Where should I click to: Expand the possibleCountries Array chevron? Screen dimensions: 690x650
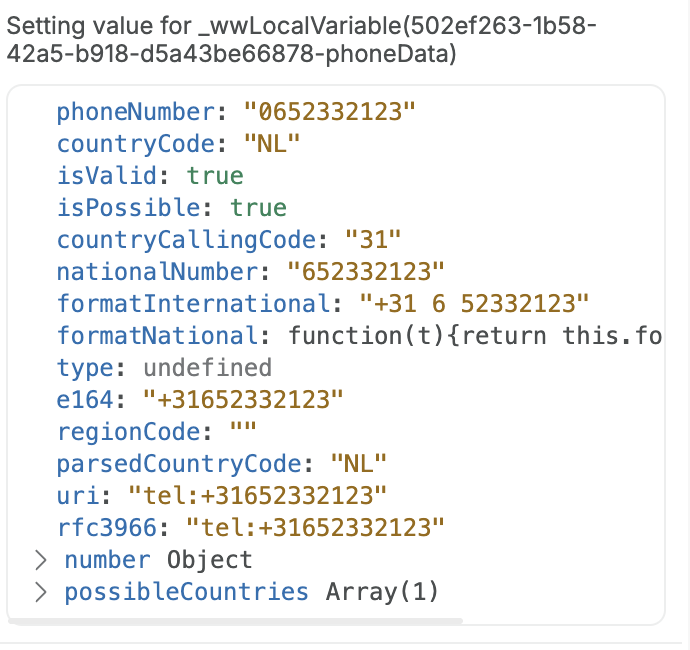41,592
